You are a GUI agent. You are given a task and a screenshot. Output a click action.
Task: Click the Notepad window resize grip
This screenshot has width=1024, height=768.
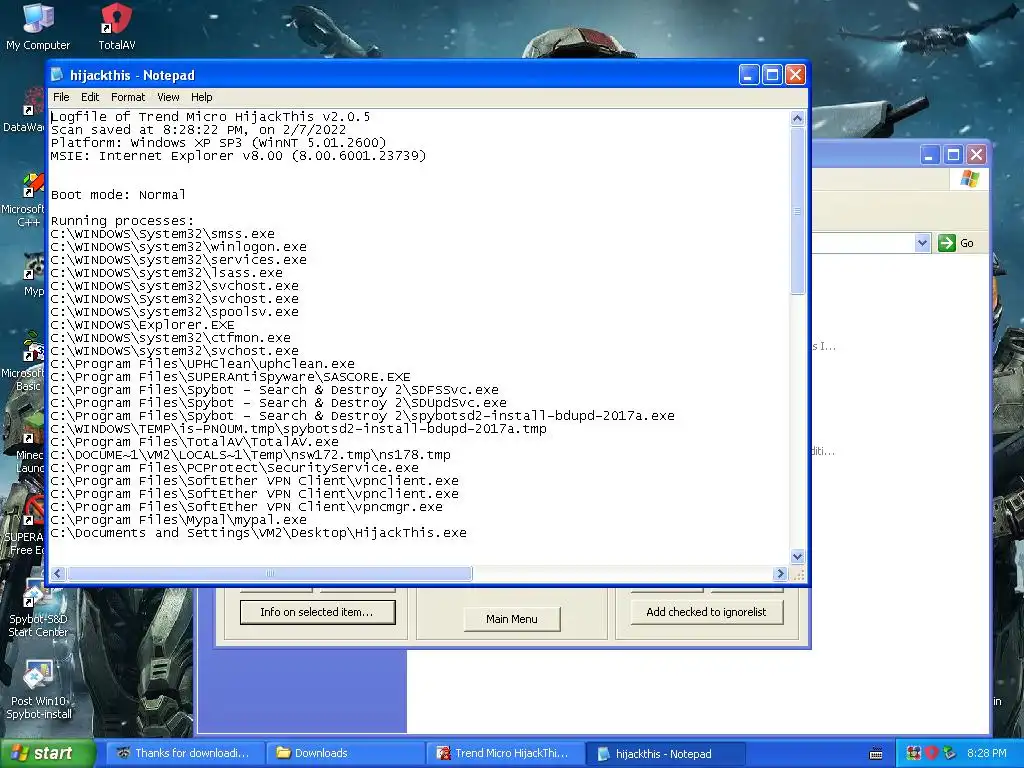(798, 574)
